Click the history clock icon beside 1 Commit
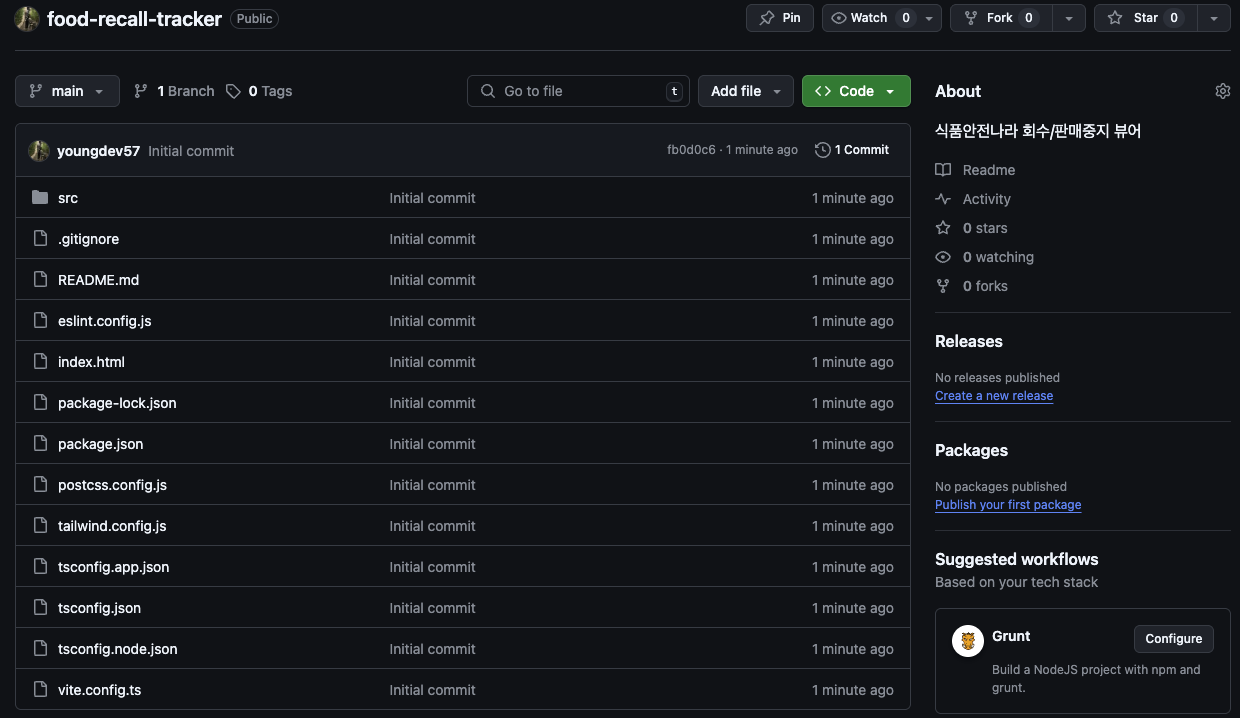The height and width of the screenshot is (718, 1240). [x=823, y=150]
